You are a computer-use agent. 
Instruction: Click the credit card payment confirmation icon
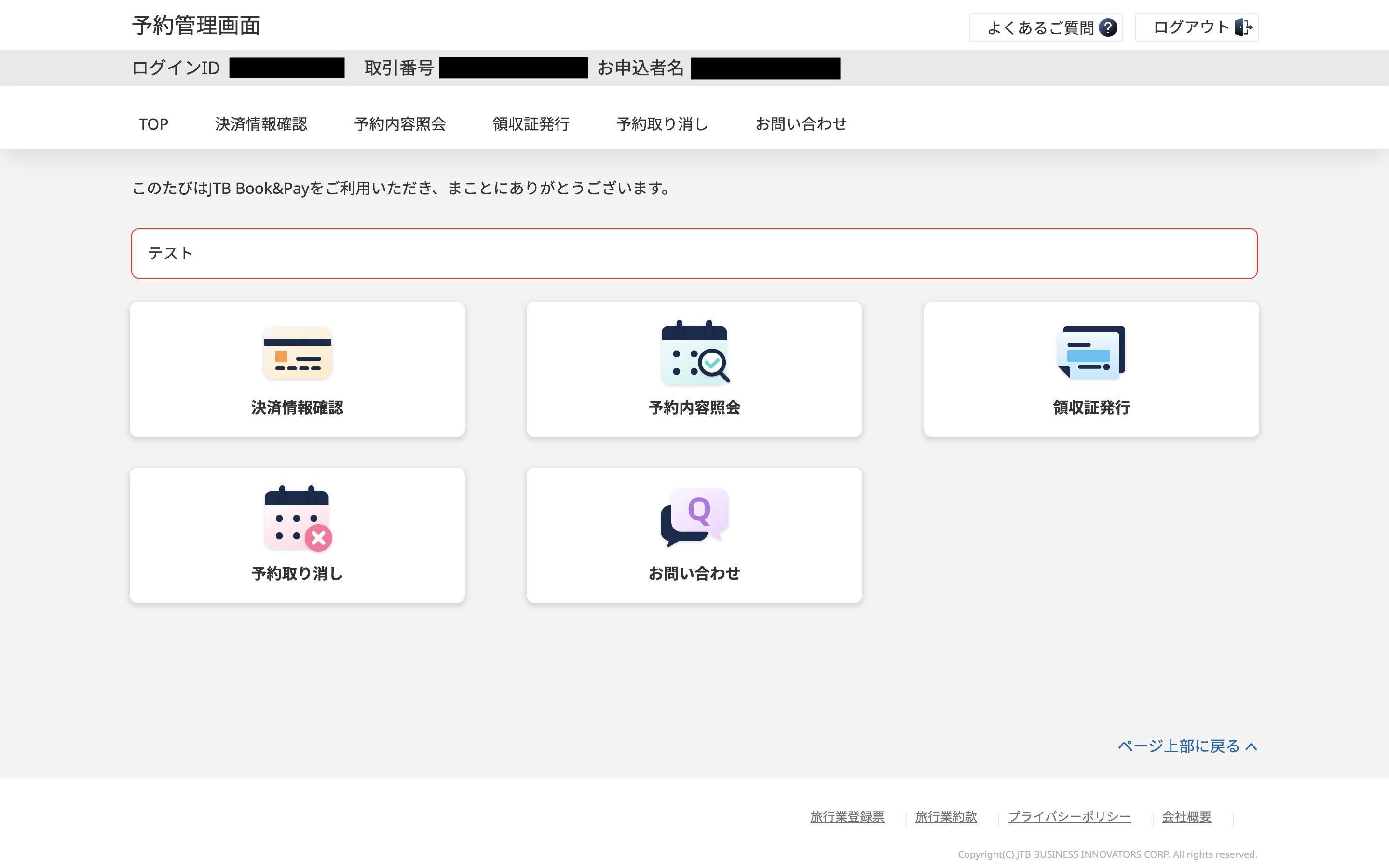(x=297, y=353)
